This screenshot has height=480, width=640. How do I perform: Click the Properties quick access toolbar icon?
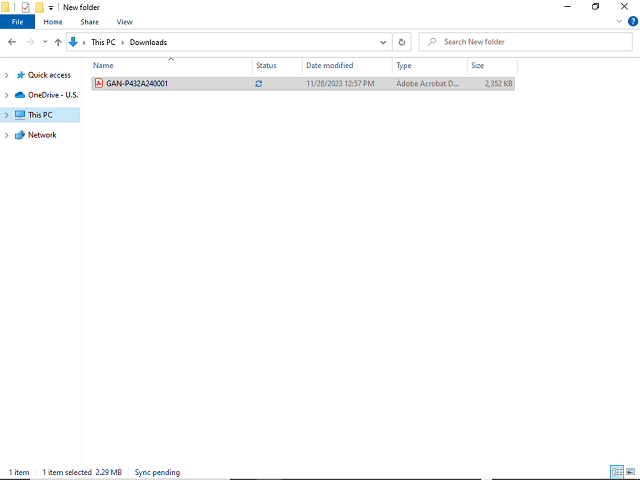point(26,7)
